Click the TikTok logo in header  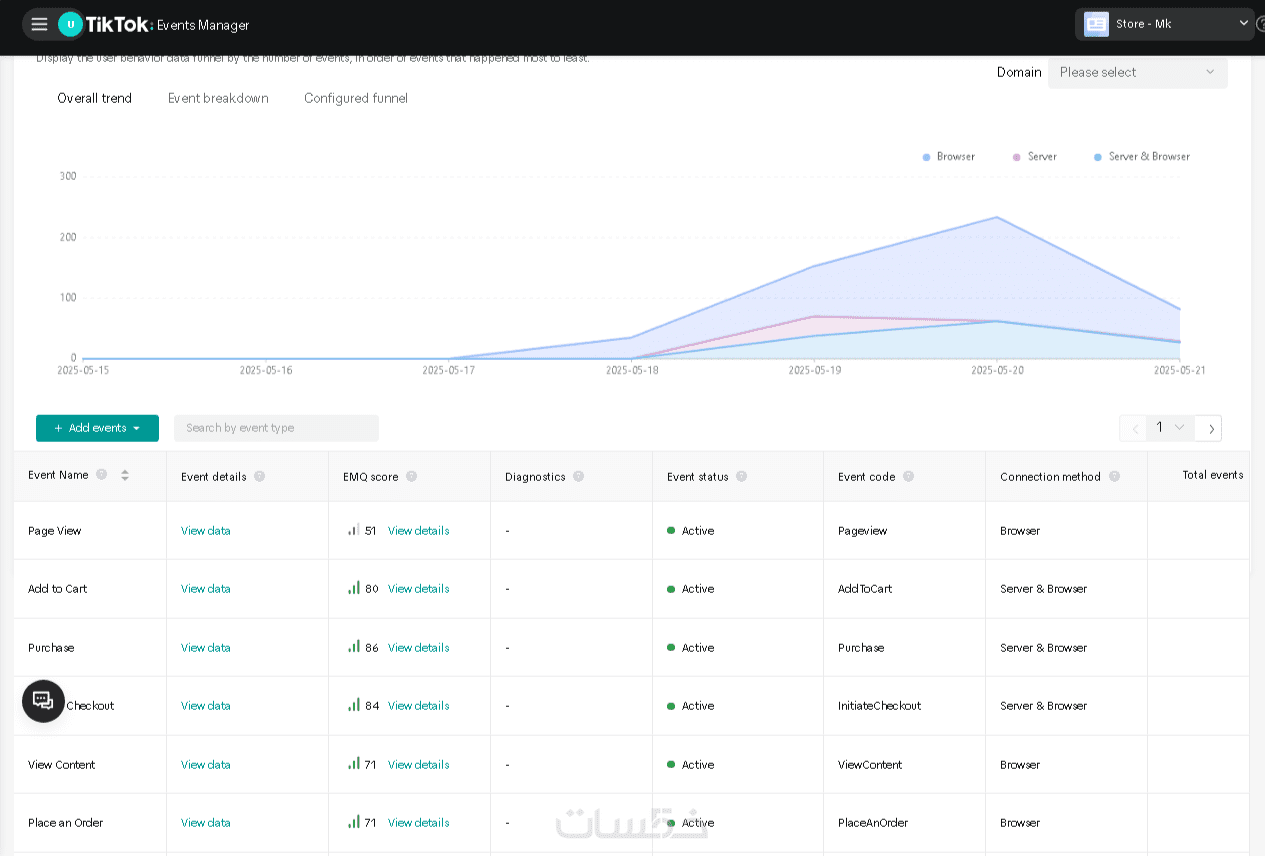(119, 24)
